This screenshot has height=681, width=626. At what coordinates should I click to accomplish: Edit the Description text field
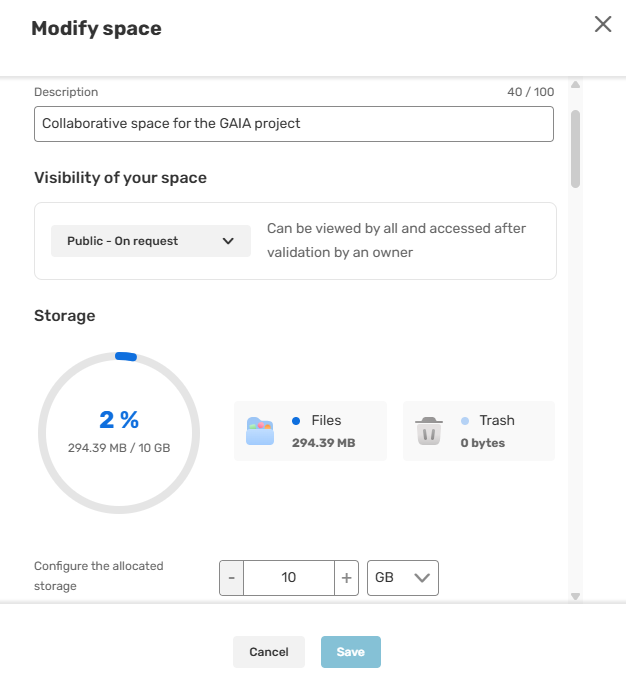click(x=294, y=124)
